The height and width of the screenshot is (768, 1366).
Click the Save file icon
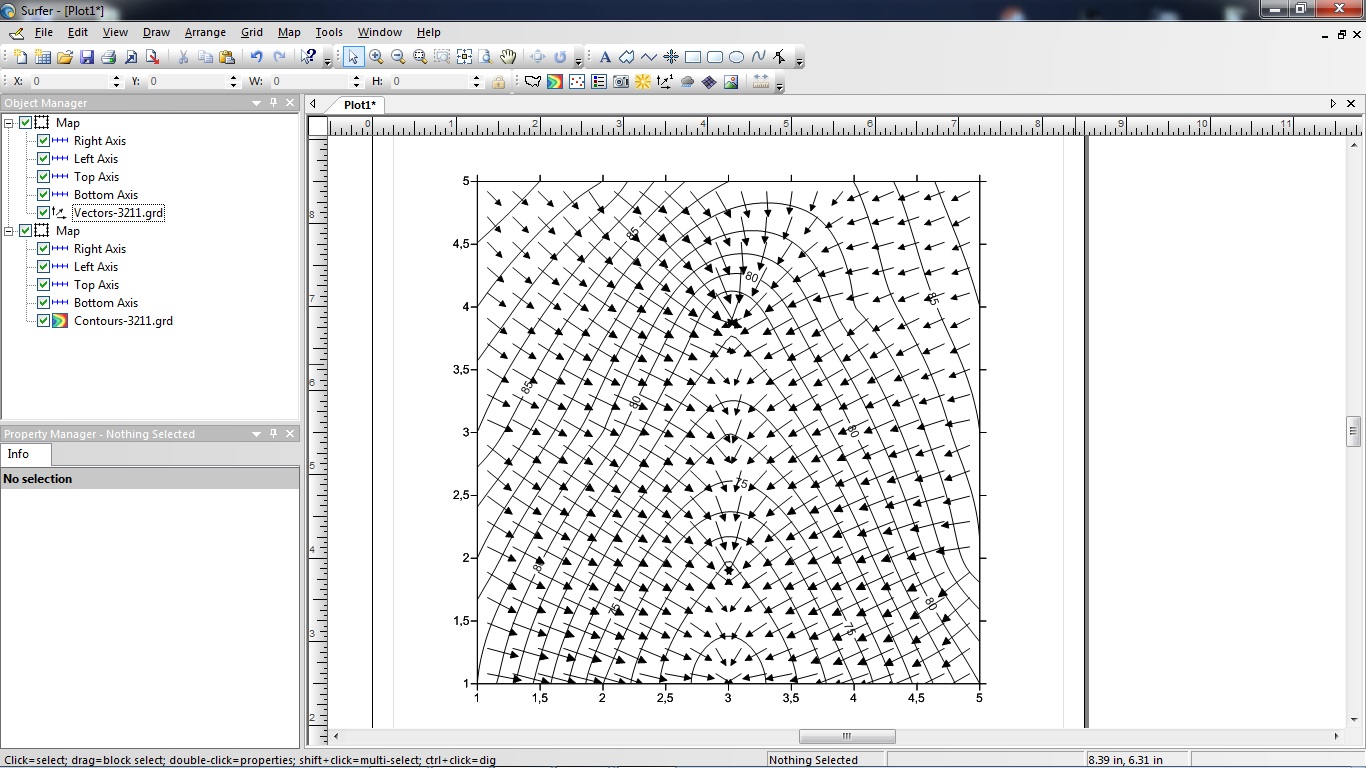click(x=87, y=57)
